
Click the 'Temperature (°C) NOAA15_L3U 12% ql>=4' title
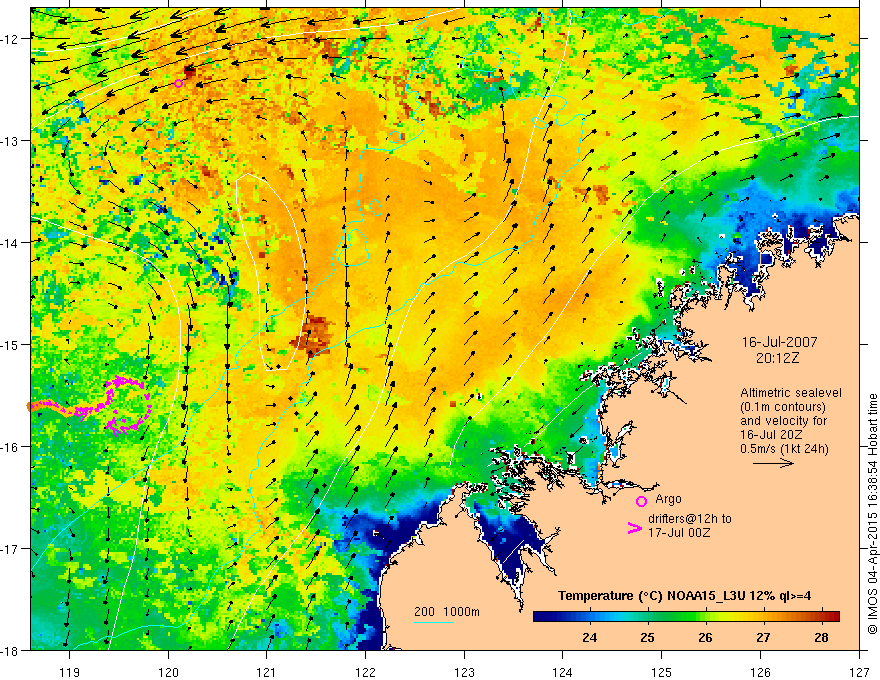pyautogui.click(x=684, y=596)
